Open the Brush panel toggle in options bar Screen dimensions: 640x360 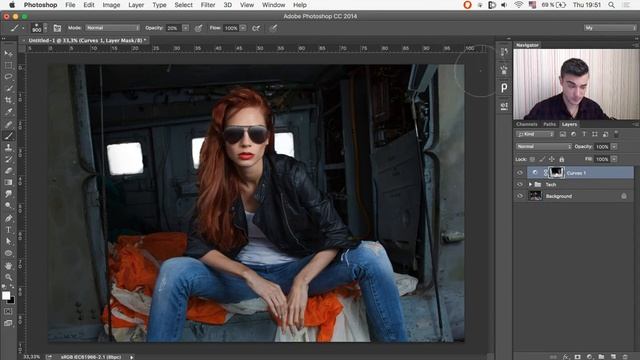coord(57,28)
